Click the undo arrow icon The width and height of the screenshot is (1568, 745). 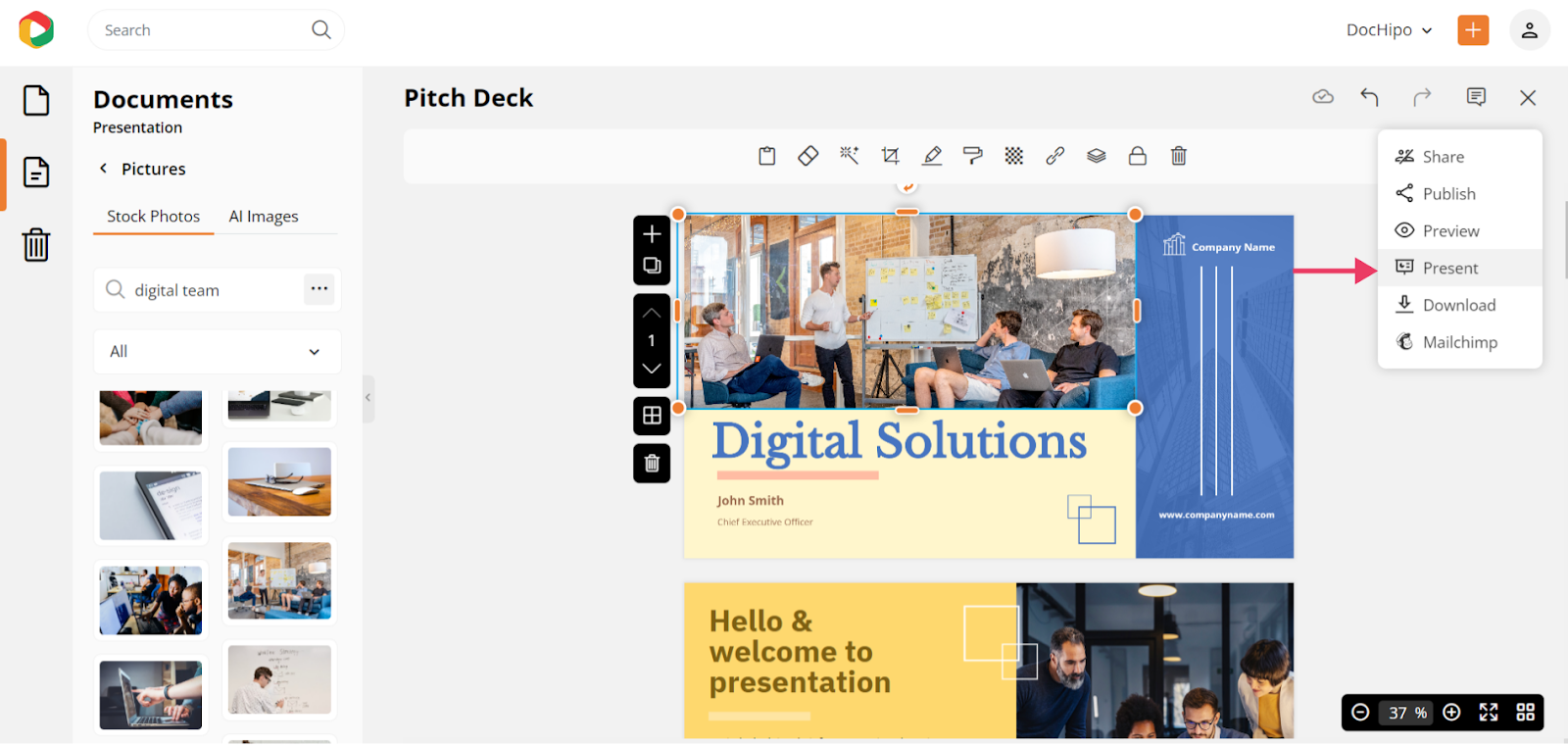[1369, 97]
